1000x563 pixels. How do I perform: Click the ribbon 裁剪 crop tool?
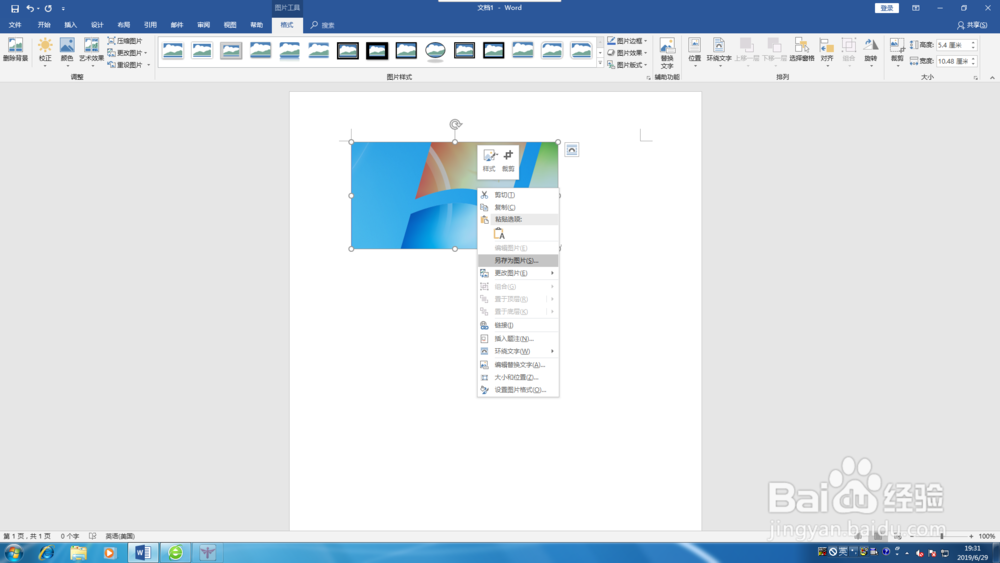point(897,50)
